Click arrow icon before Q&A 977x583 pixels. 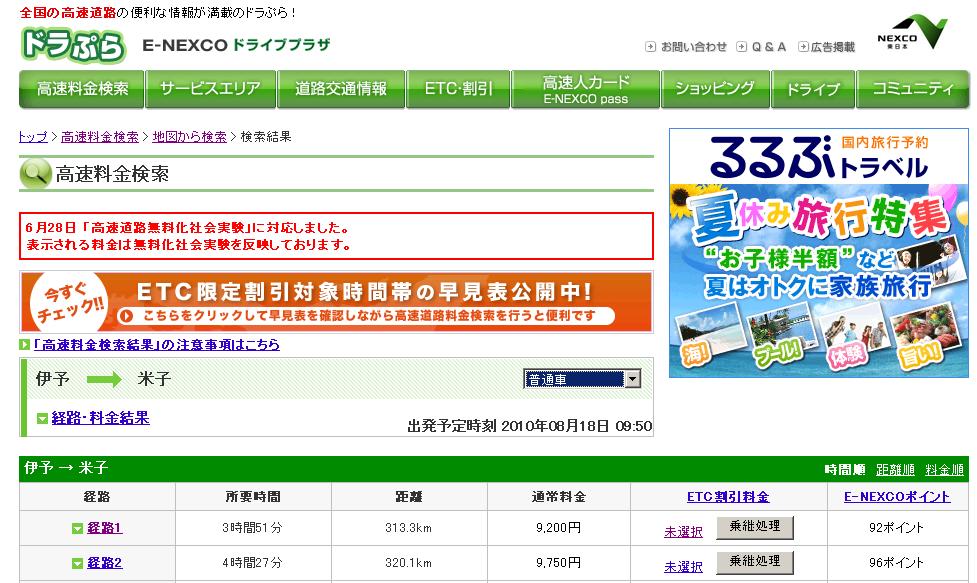point(741,47)
